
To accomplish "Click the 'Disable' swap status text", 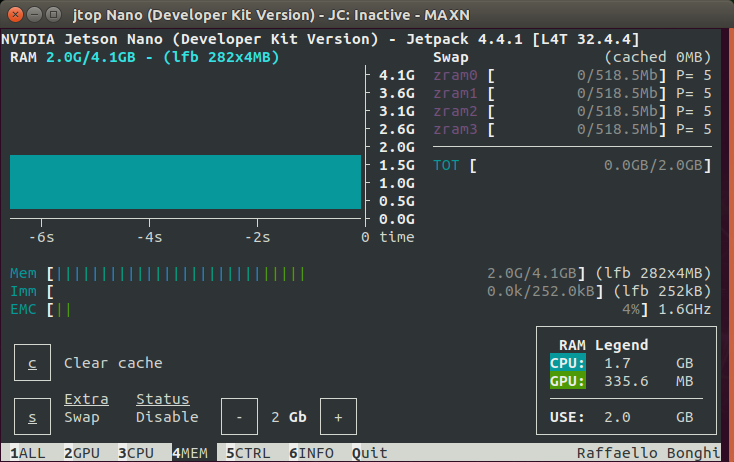I will [x=167, y=417].
